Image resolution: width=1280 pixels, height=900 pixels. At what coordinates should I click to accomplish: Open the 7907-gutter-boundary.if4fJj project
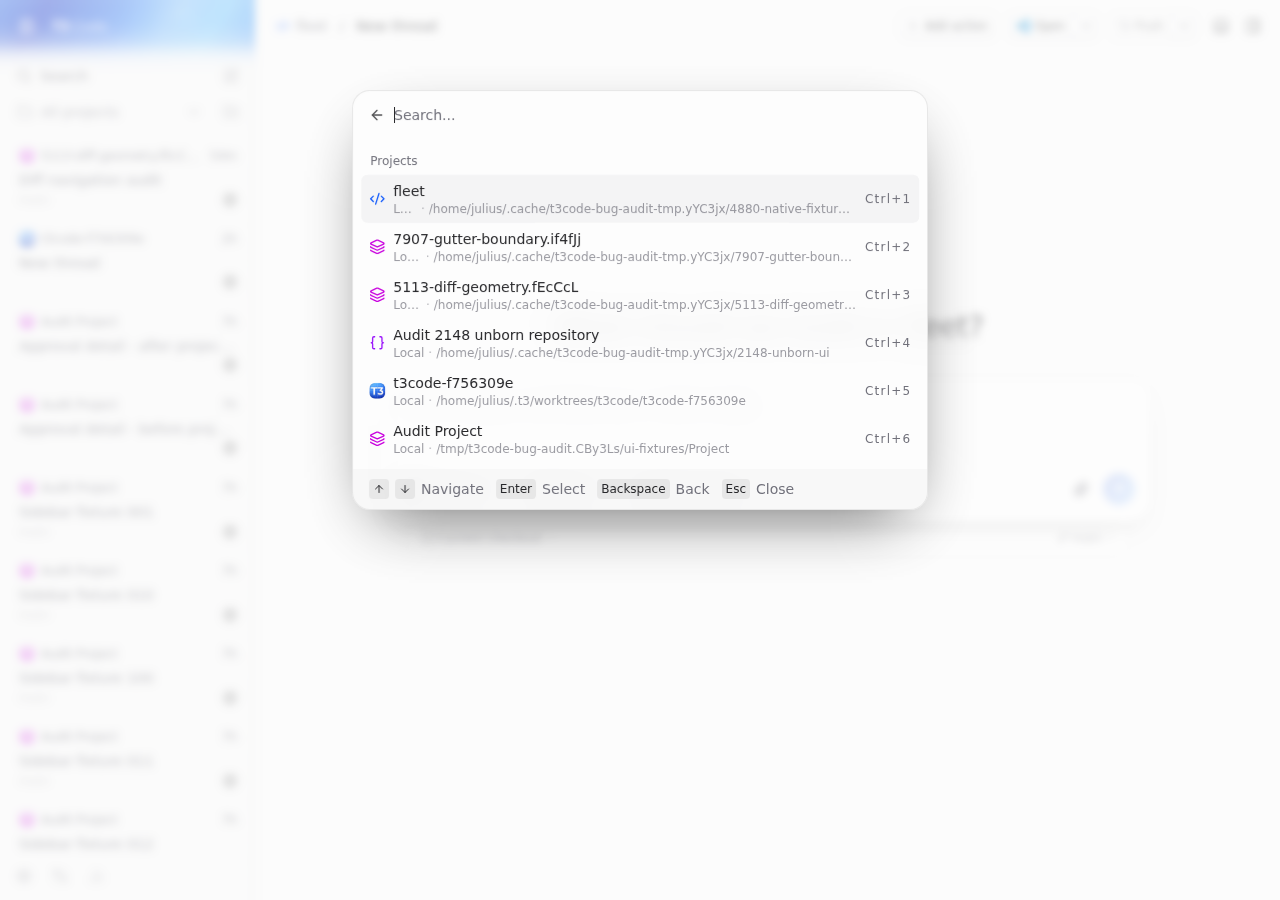click(x=640, y=247)
